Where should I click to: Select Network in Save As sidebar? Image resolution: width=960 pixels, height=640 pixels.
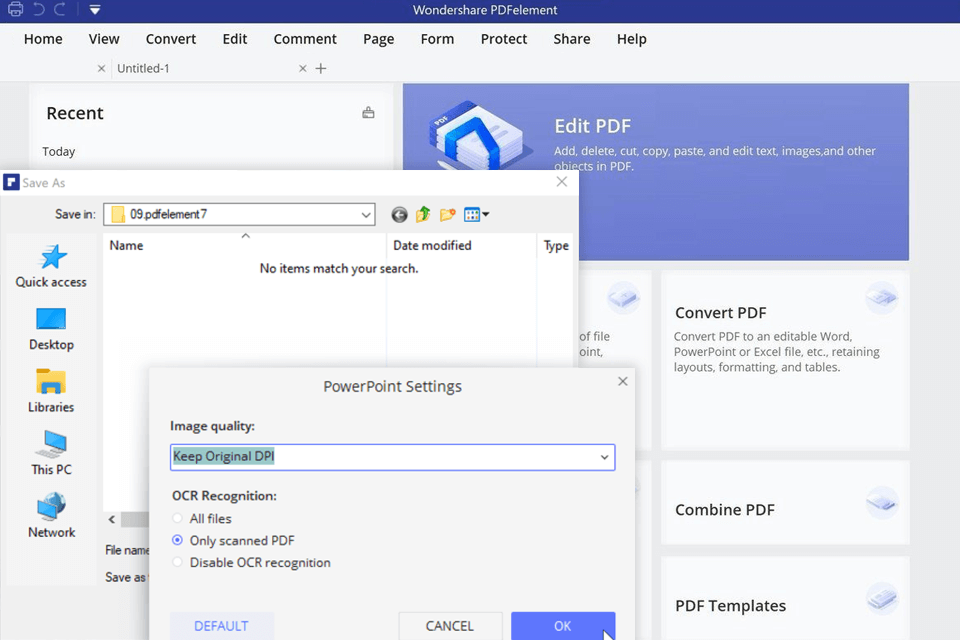[x=51, y=516]
